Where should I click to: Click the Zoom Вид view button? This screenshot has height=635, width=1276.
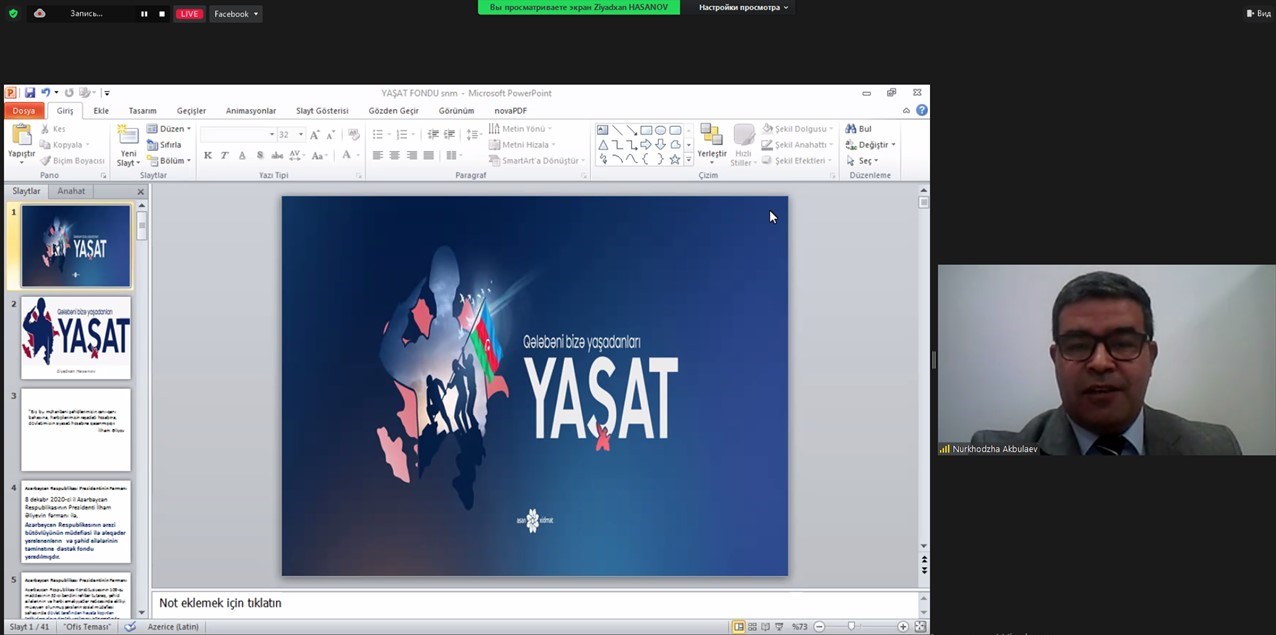pyautogui.click(x=1258, y=14)
